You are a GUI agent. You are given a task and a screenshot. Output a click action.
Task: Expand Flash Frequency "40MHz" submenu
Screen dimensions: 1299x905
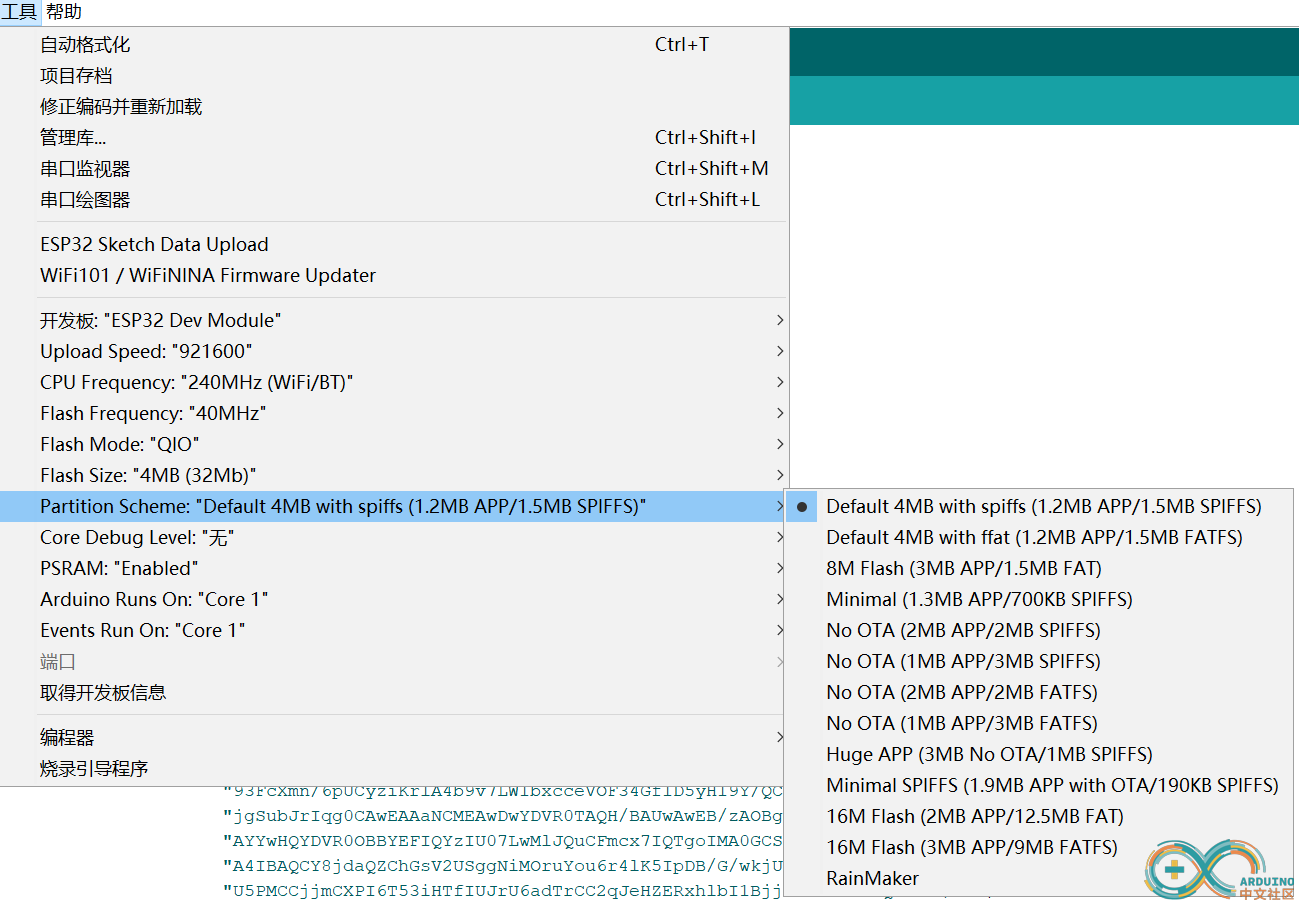(395, 414)
